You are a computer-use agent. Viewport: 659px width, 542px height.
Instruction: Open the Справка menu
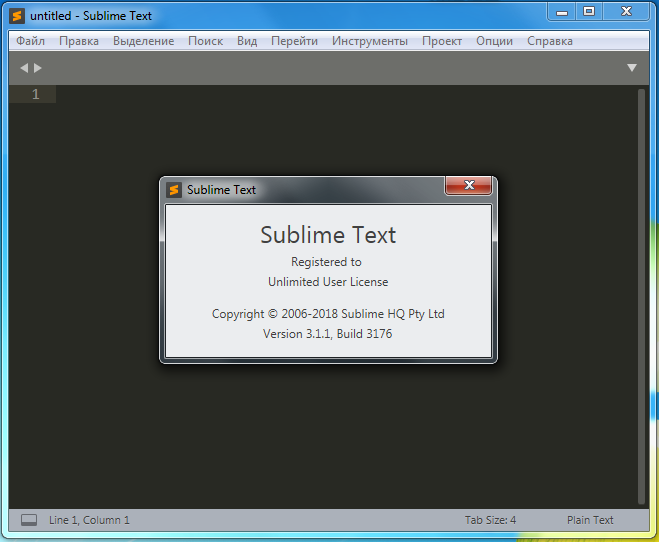[550, 41]
